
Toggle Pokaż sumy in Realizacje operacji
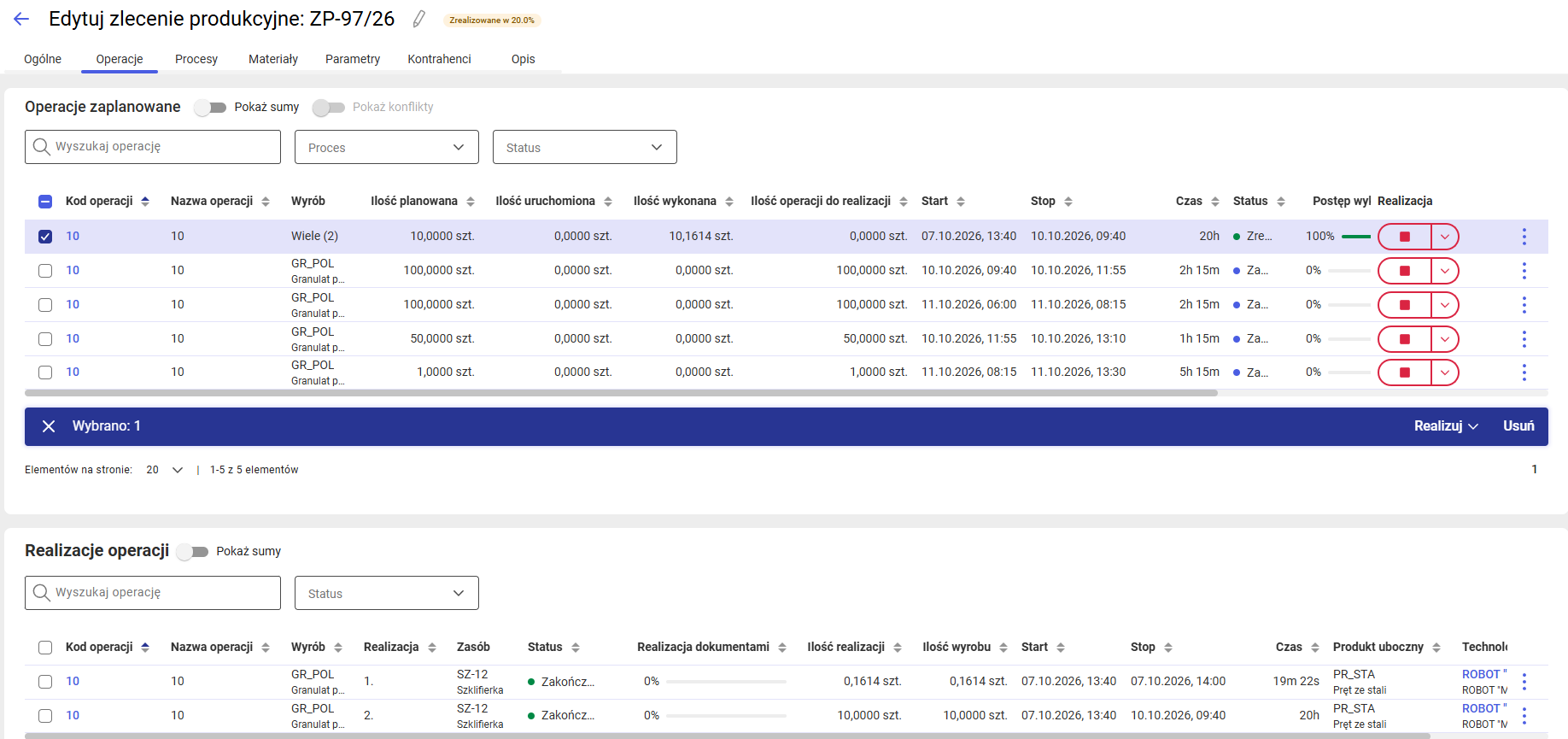[192, 552]
